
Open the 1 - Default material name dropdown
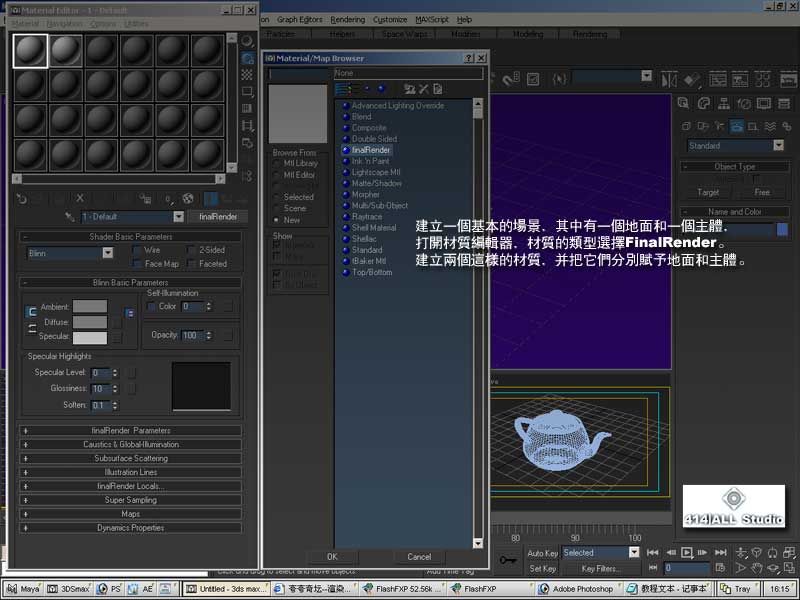[178, 217]
